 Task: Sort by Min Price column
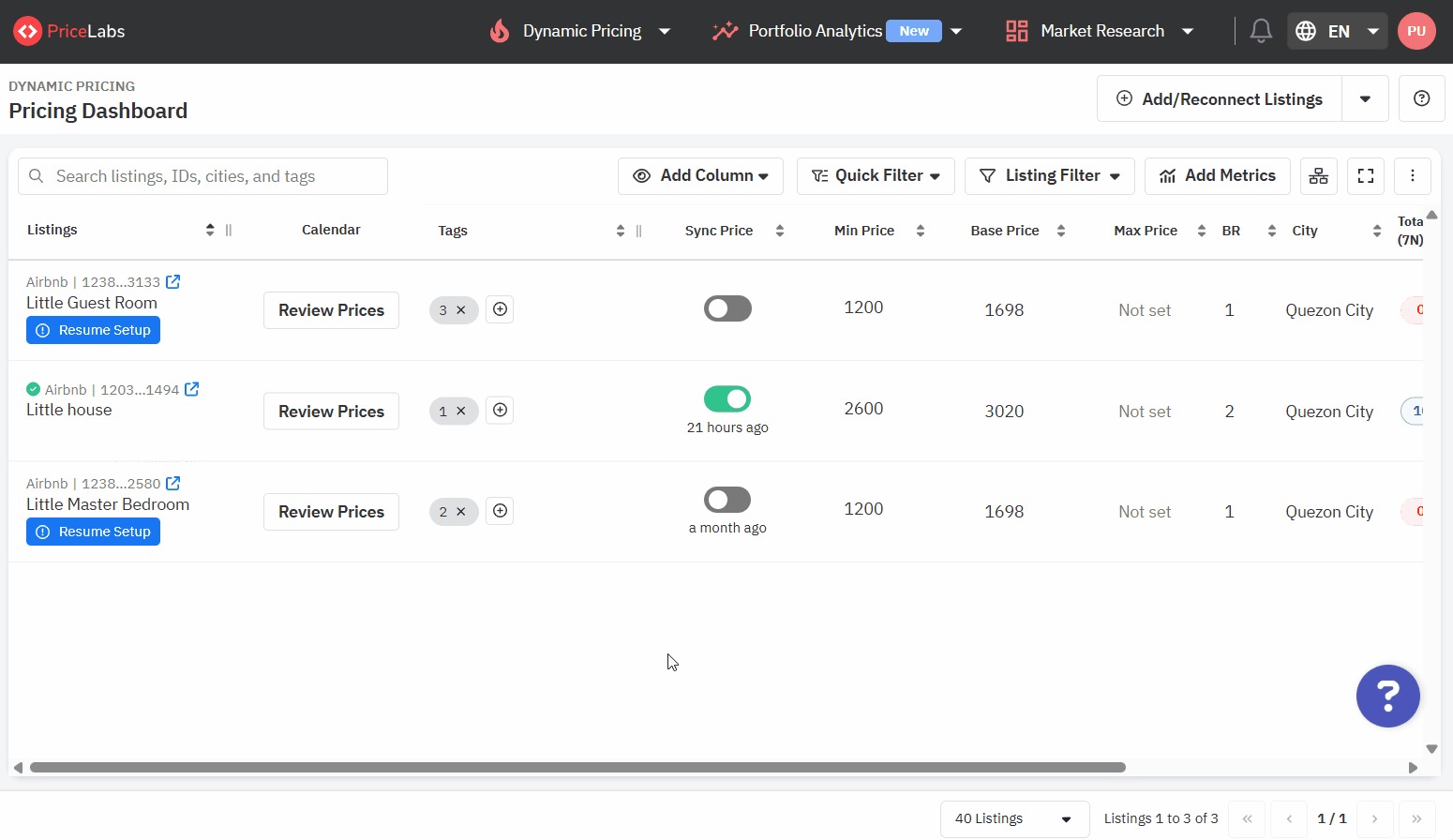coord(921,231)
